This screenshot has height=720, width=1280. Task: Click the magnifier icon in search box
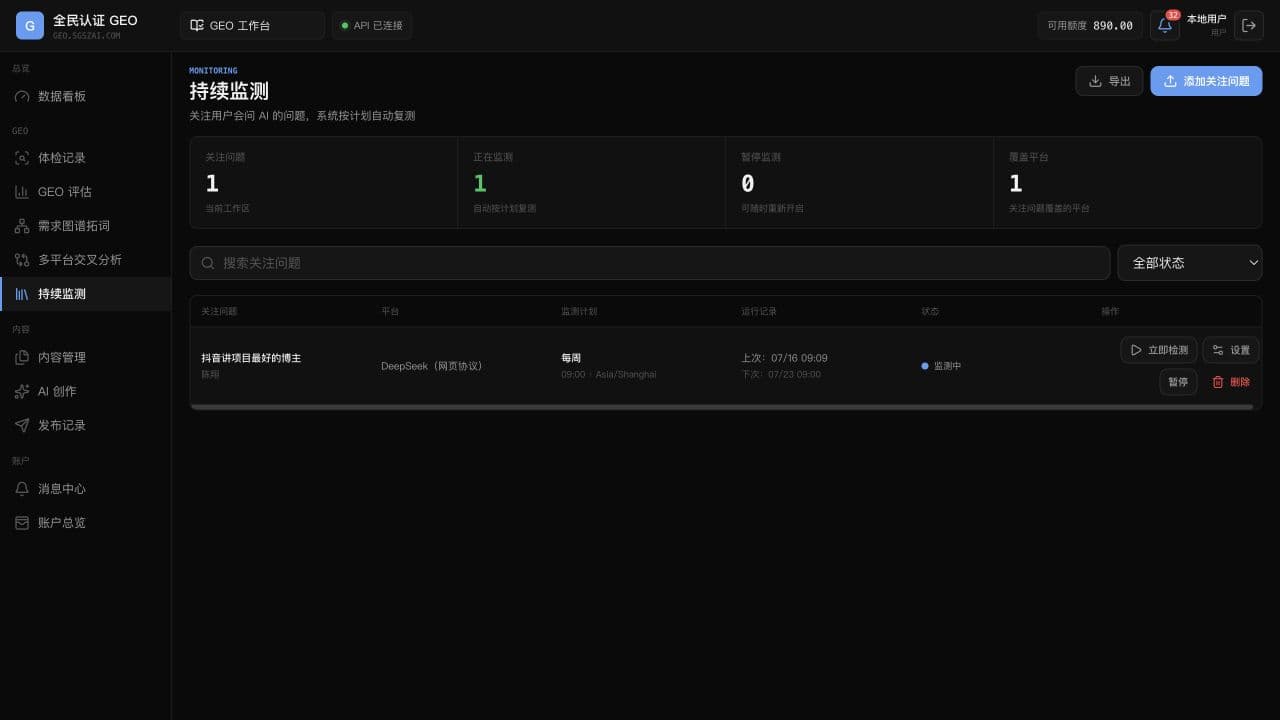point(208,263)
